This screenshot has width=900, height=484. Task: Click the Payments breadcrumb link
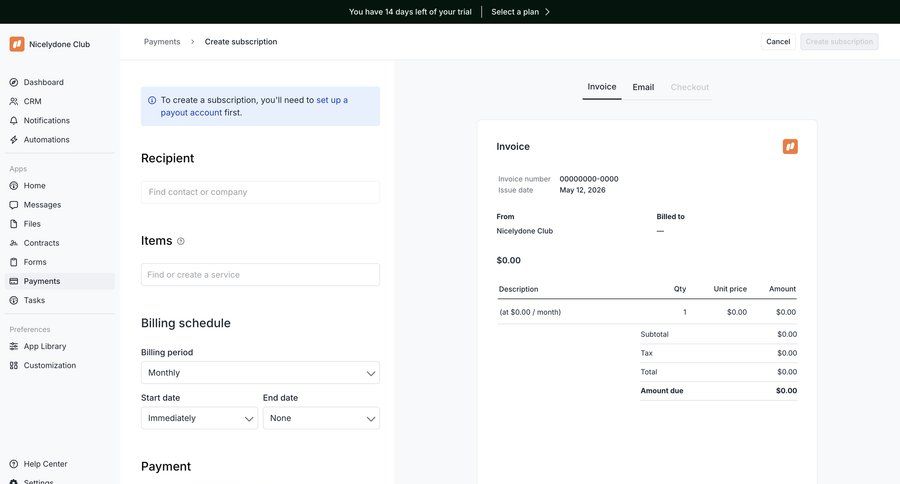pos(162,41)
